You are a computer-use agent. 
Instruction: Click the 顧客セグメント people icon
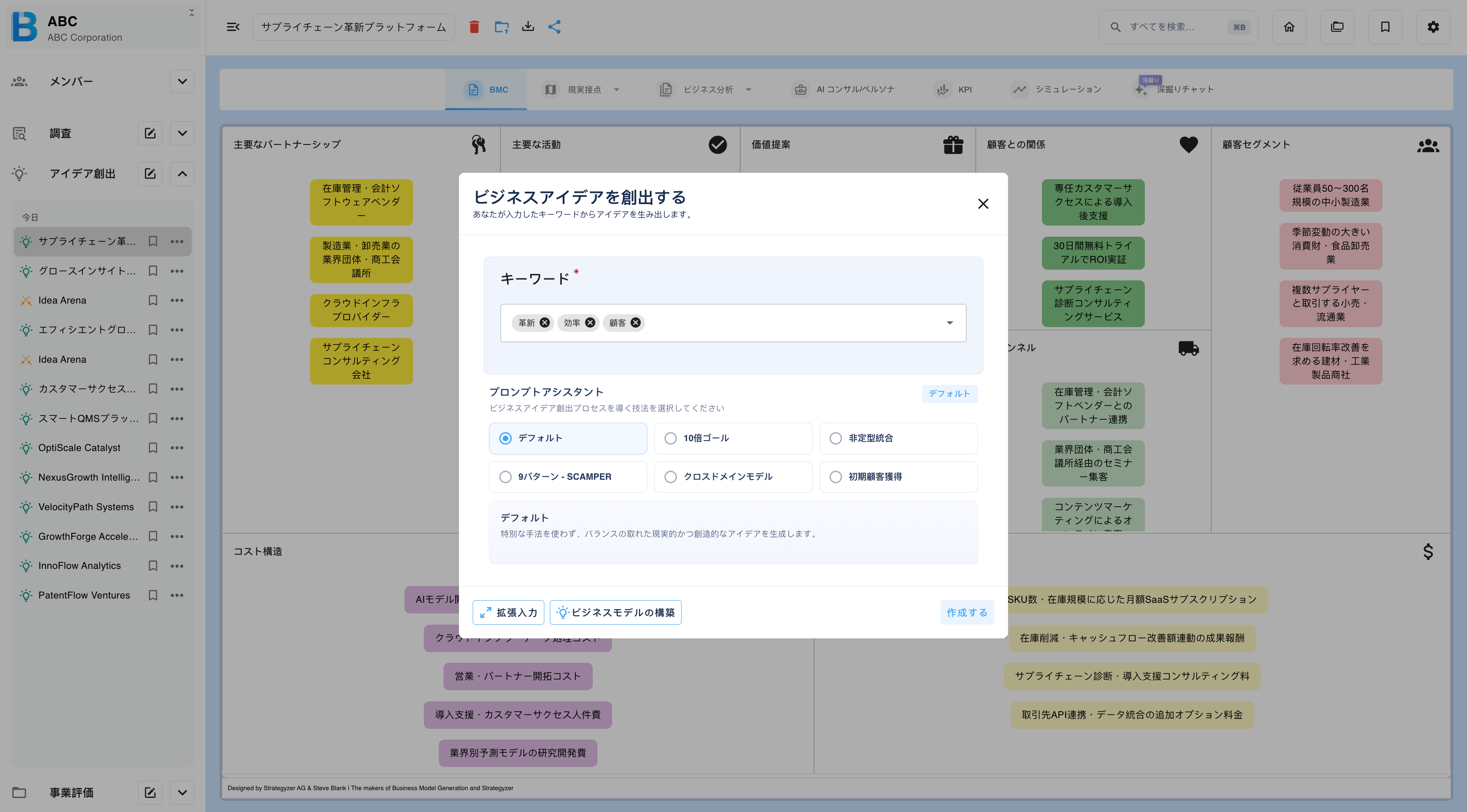click(1428, 146)
